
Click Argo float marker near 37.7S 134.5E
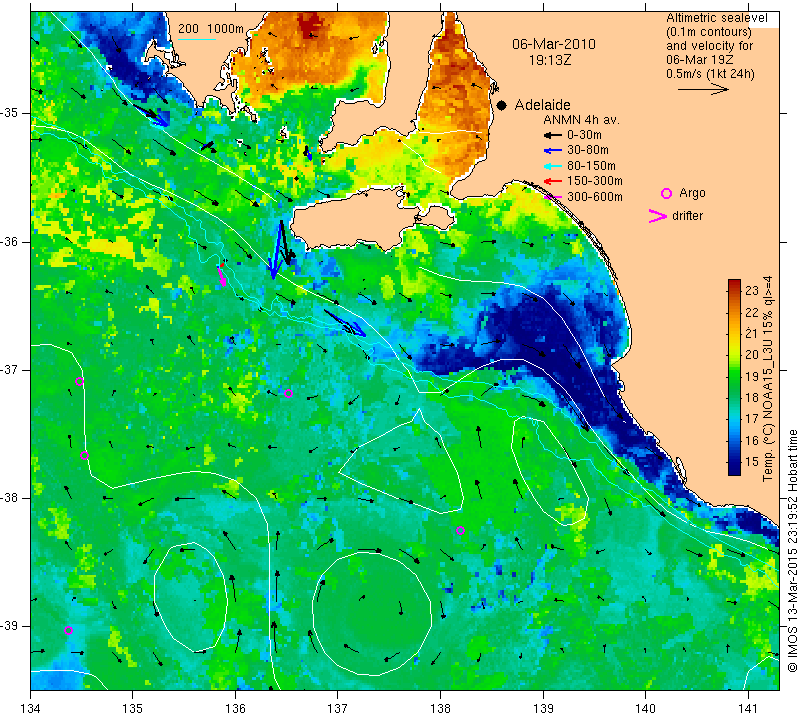coord(85,456)
